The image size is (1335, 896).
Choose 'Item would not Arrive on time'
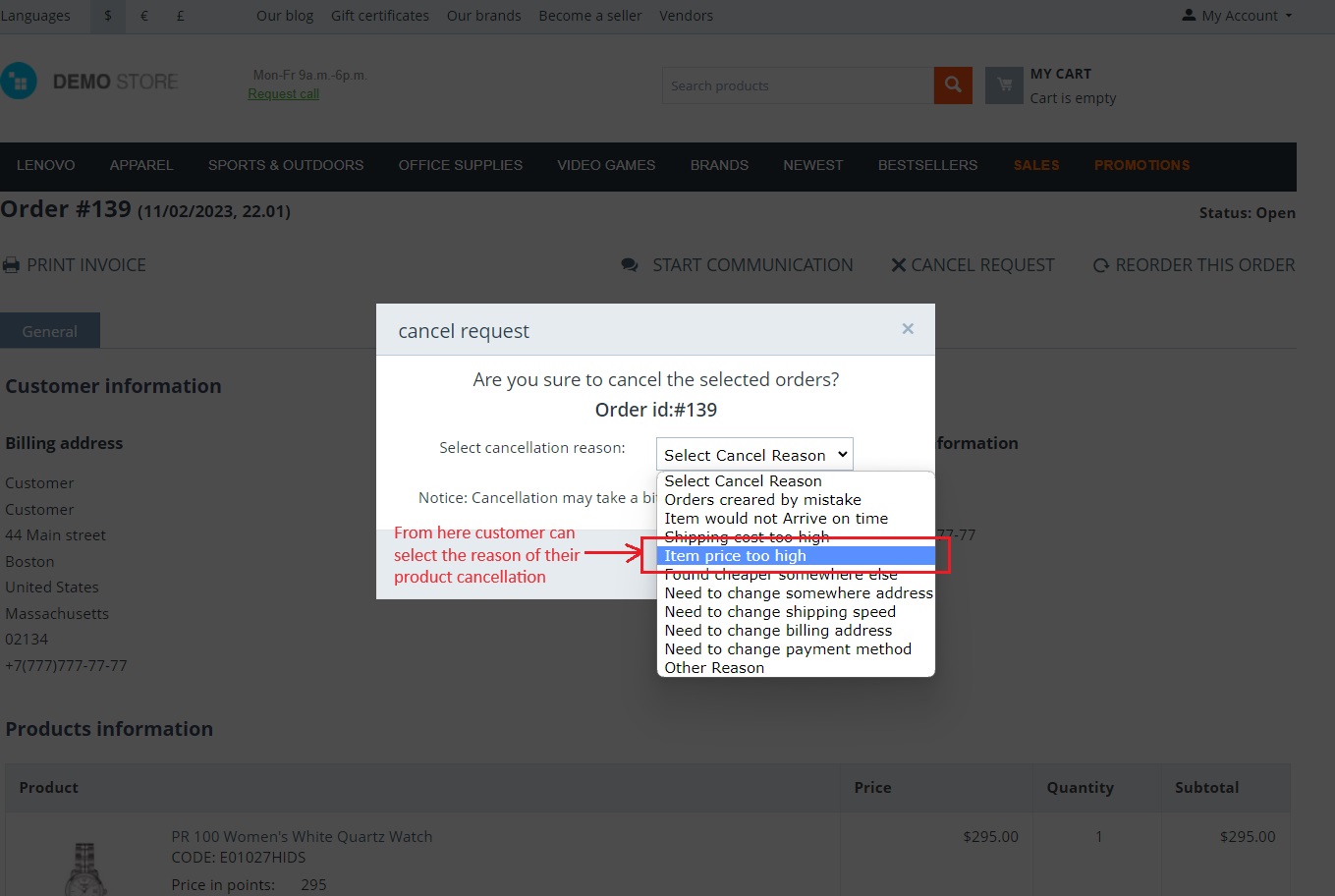tap(796, 518)
